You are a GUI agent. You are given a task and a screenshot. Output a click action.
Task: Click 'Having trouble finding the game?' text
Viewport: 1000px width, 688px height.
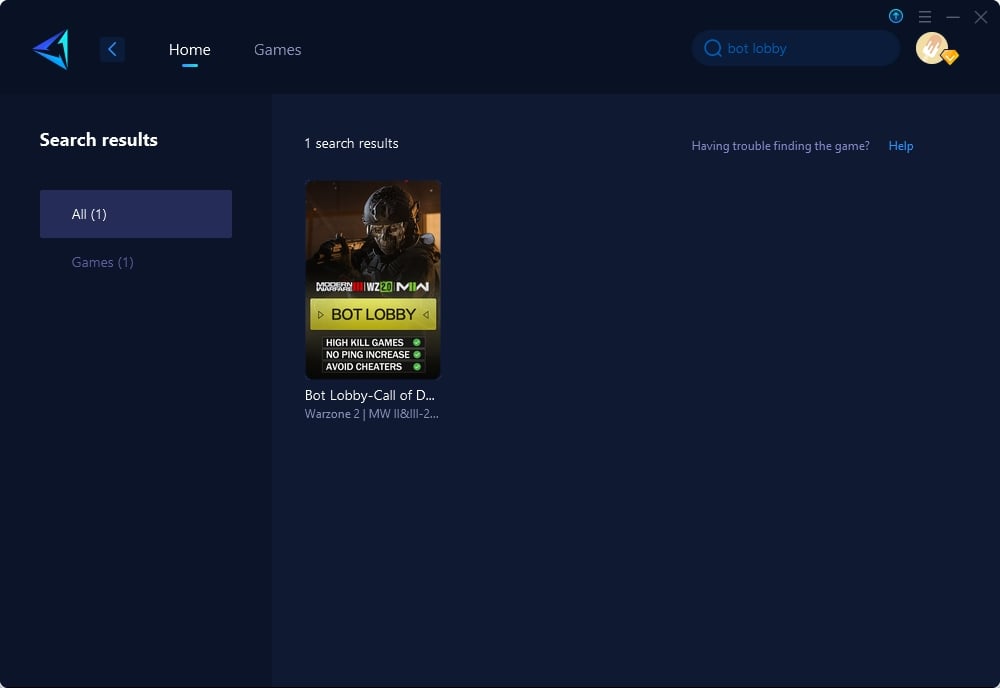click(x=780, y=146)
